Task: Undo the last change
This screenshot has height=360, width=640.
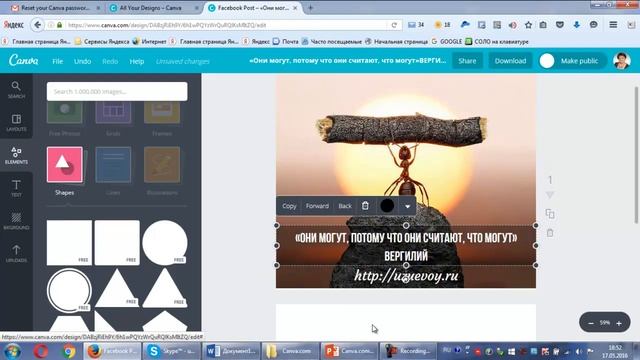Action: click(82, 61)
